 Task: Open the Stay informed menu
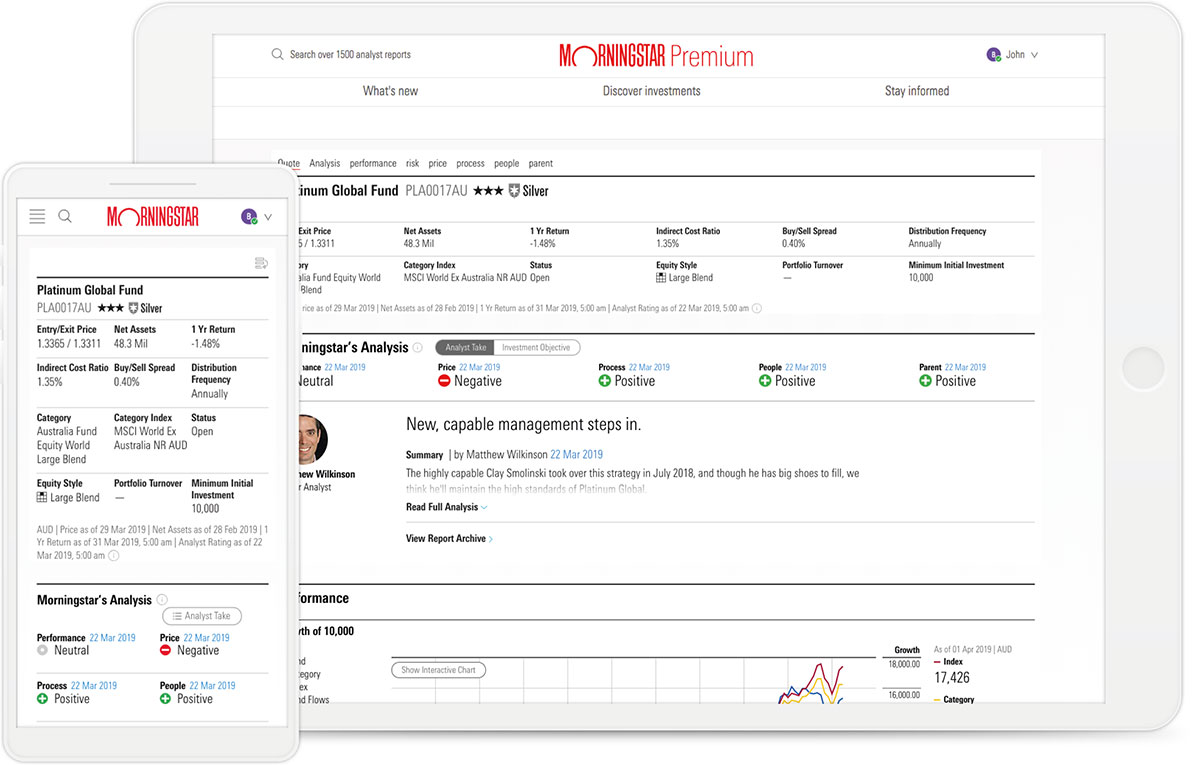click(917, 91)
